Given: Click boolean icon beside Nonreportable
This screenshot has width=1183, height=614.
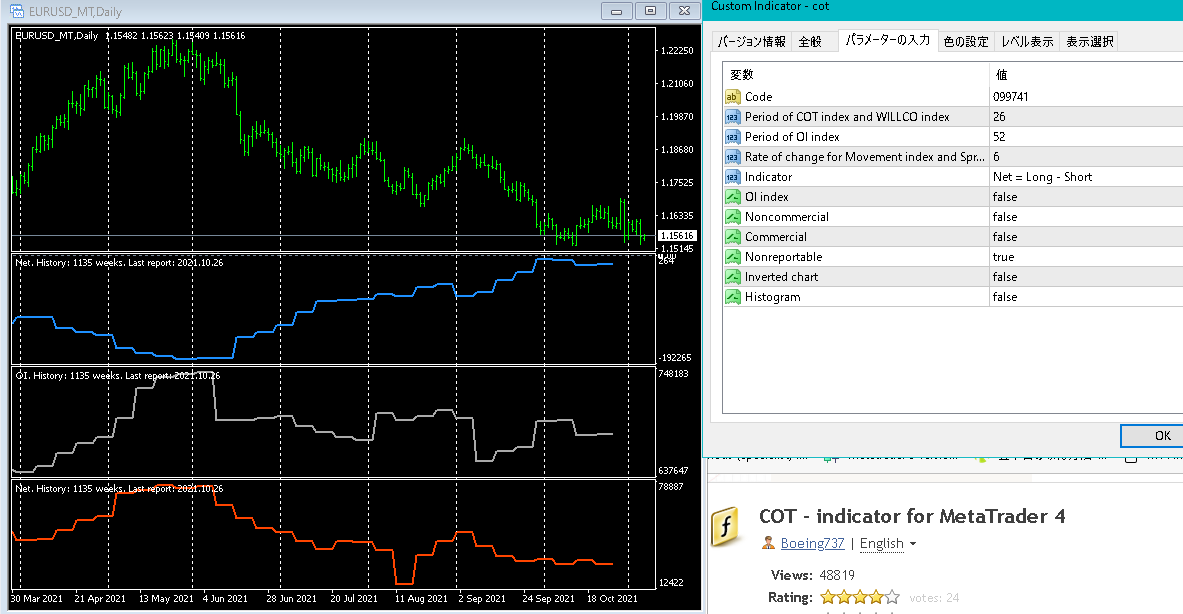Looking at the screenshot, I should (x=732, y=256).
